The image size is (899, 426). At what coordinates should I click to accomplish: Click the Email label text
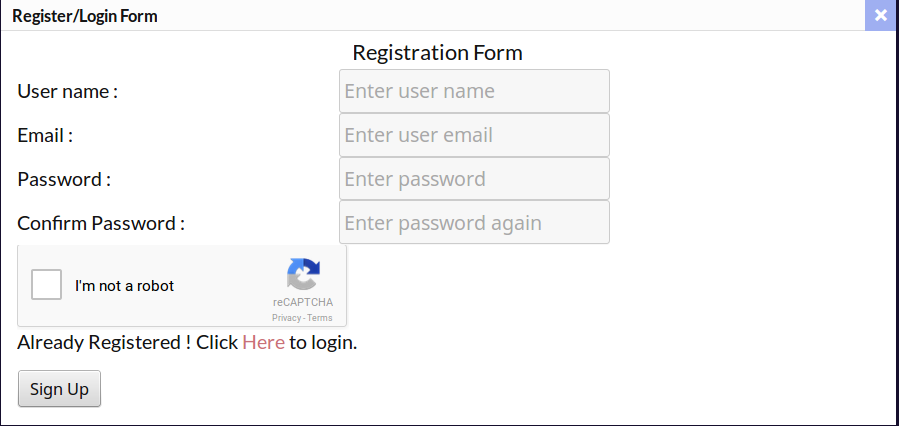coord(45,135)
